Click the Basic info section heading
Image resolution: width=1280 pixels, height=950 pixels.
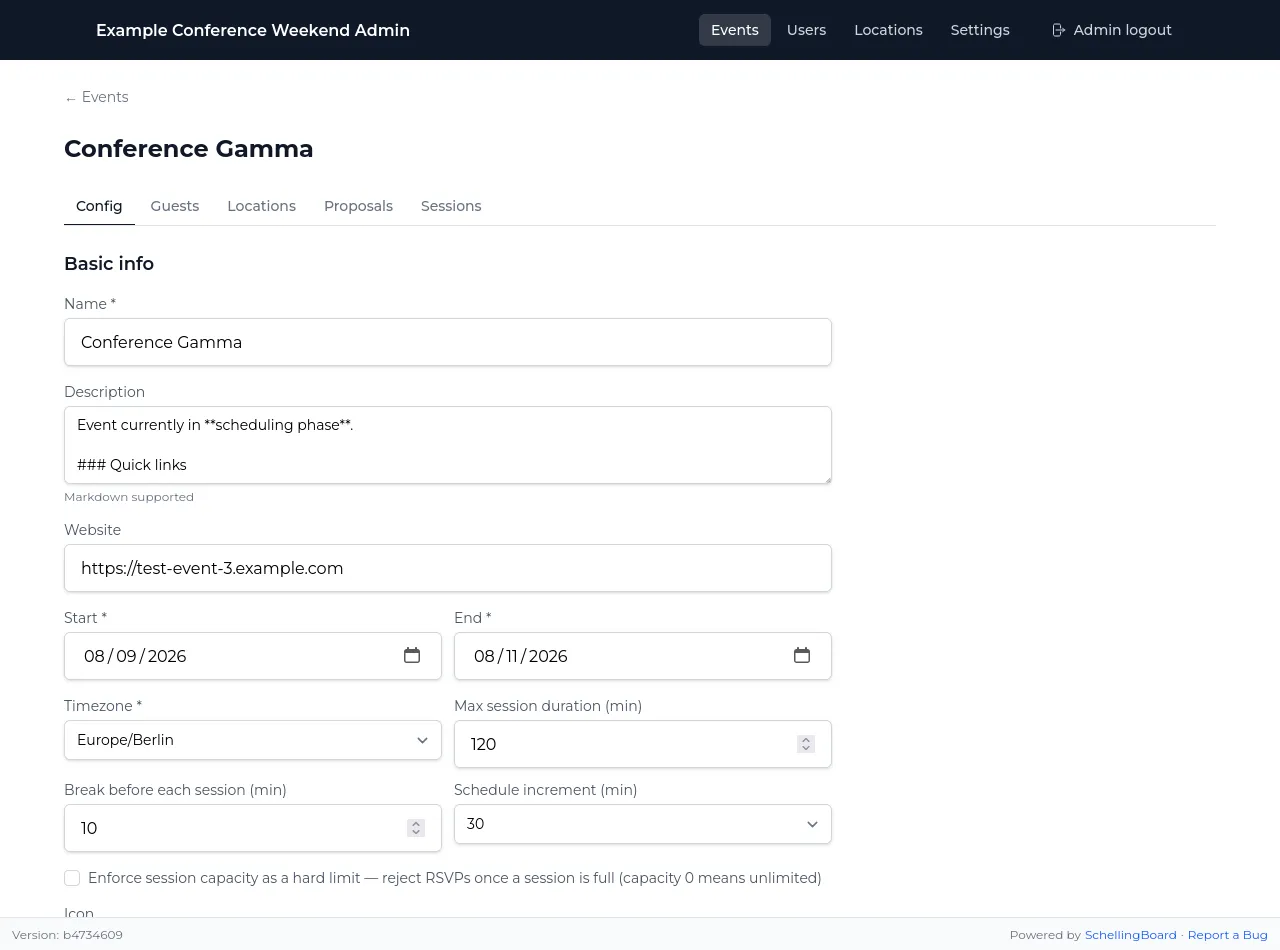click(109, 264)
